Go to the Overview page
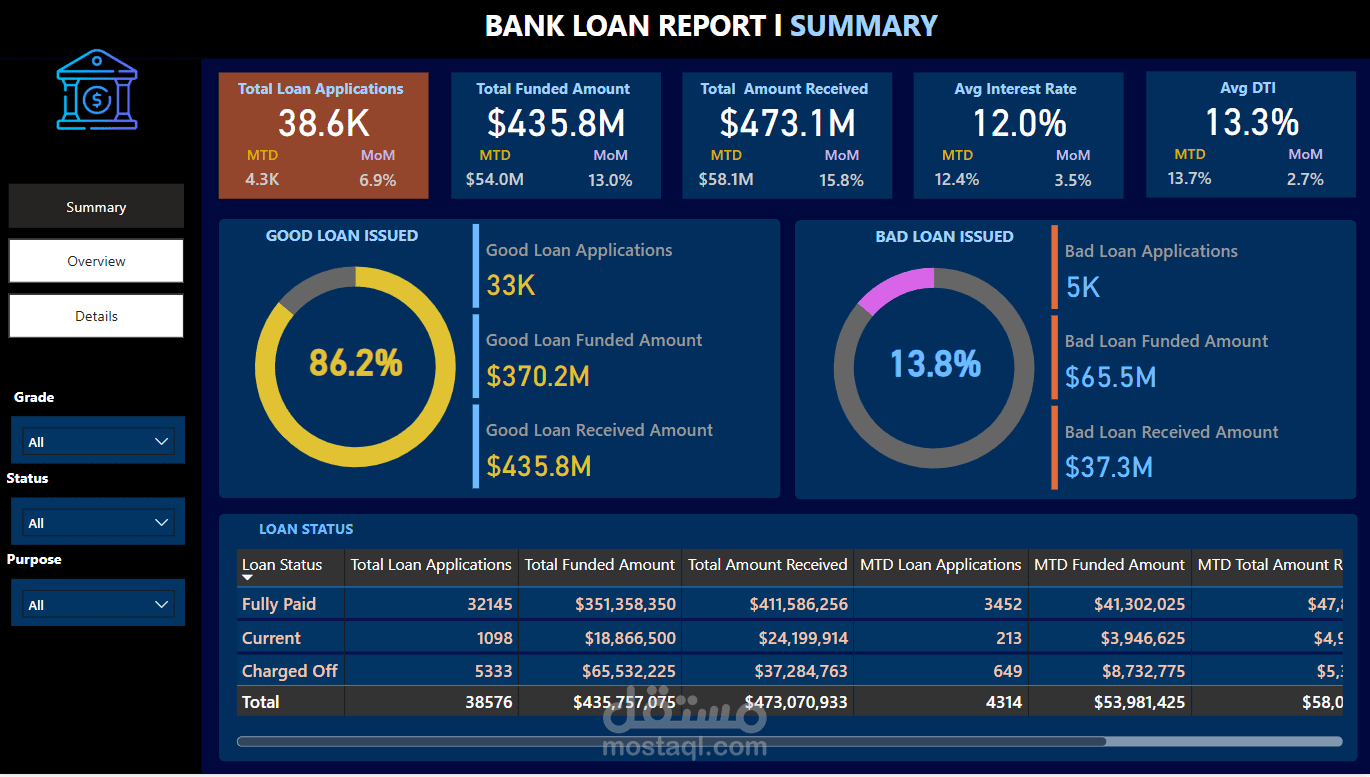The width and height of the screenshot is (1370, 777). click(x=96, y=261)
